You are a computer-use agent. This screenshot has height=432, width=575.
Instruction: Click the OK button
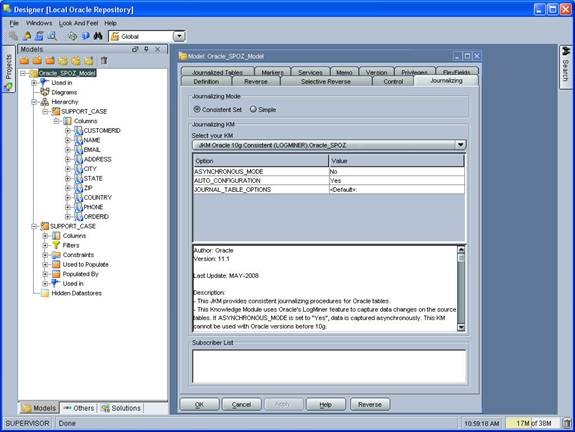coord(199,404)
